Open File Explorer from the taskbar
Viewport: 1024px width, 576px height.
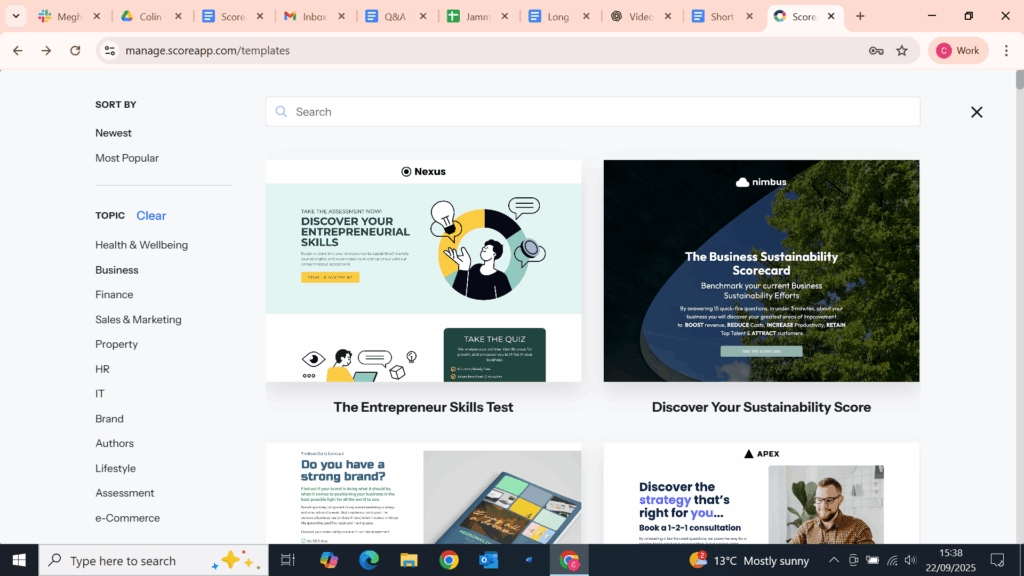coord(408,560)
